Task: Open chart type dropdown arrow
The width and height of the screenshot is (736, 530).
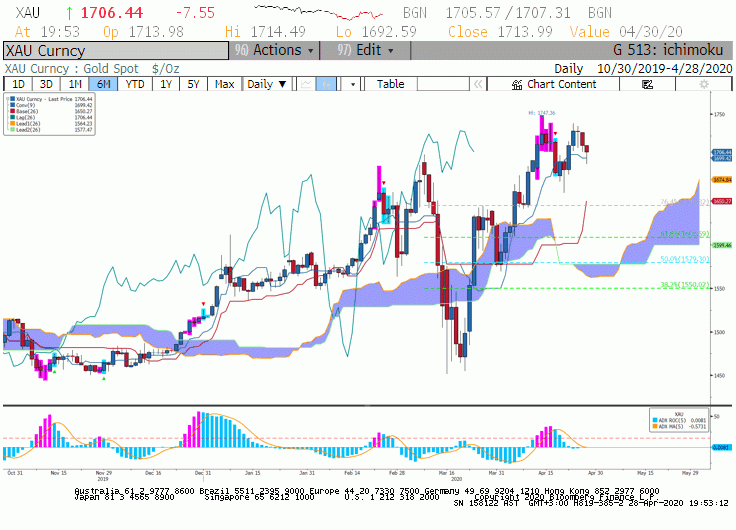Action: click(x=353, y=84)
